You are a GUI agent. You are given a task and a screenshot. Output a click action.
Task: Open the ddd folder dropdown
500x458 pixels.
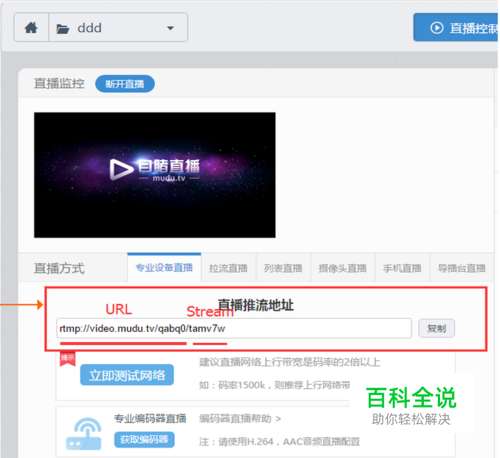118,27
